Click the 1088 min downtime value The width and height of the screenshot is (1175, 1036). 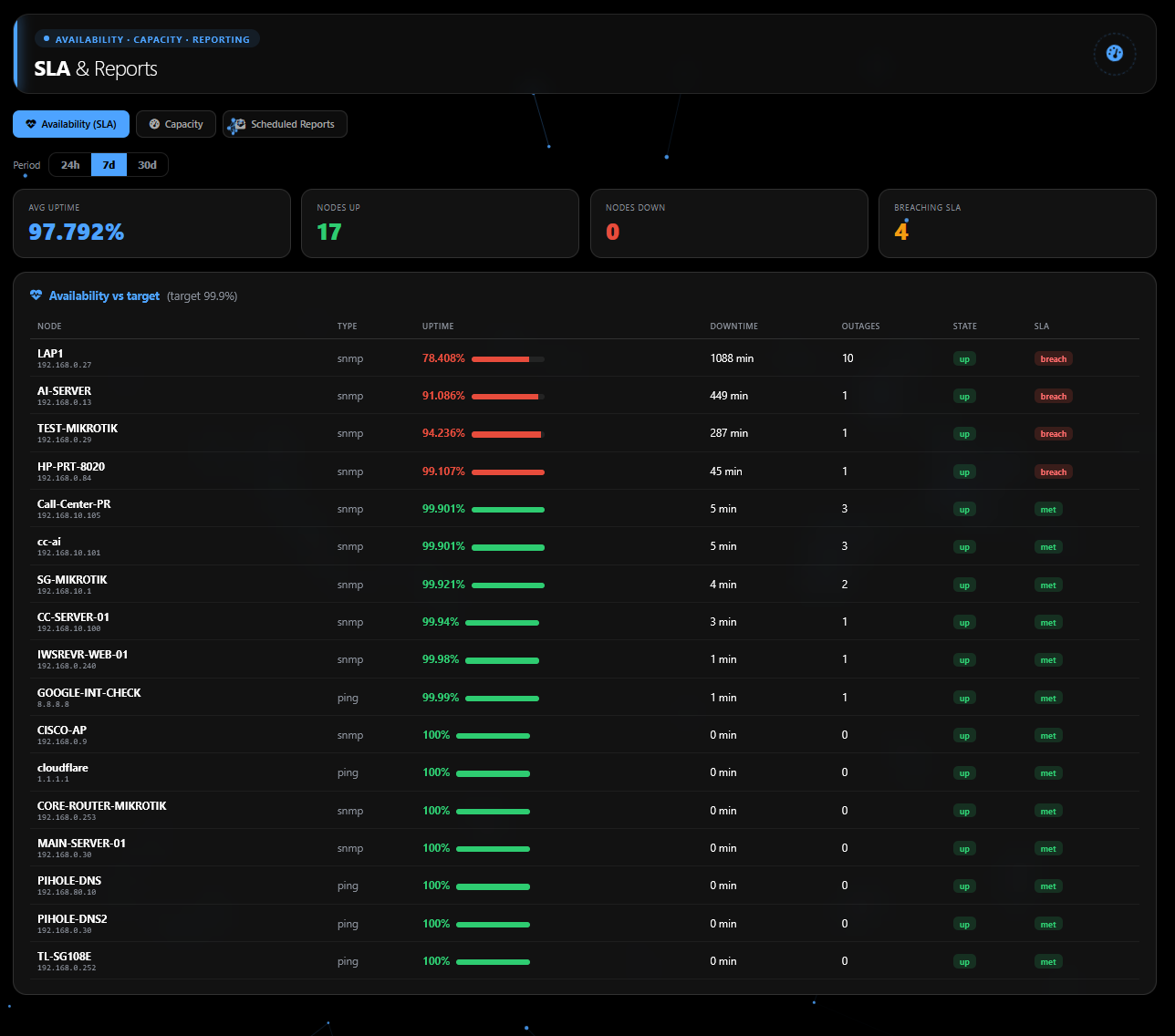click(x=732, y=358)
